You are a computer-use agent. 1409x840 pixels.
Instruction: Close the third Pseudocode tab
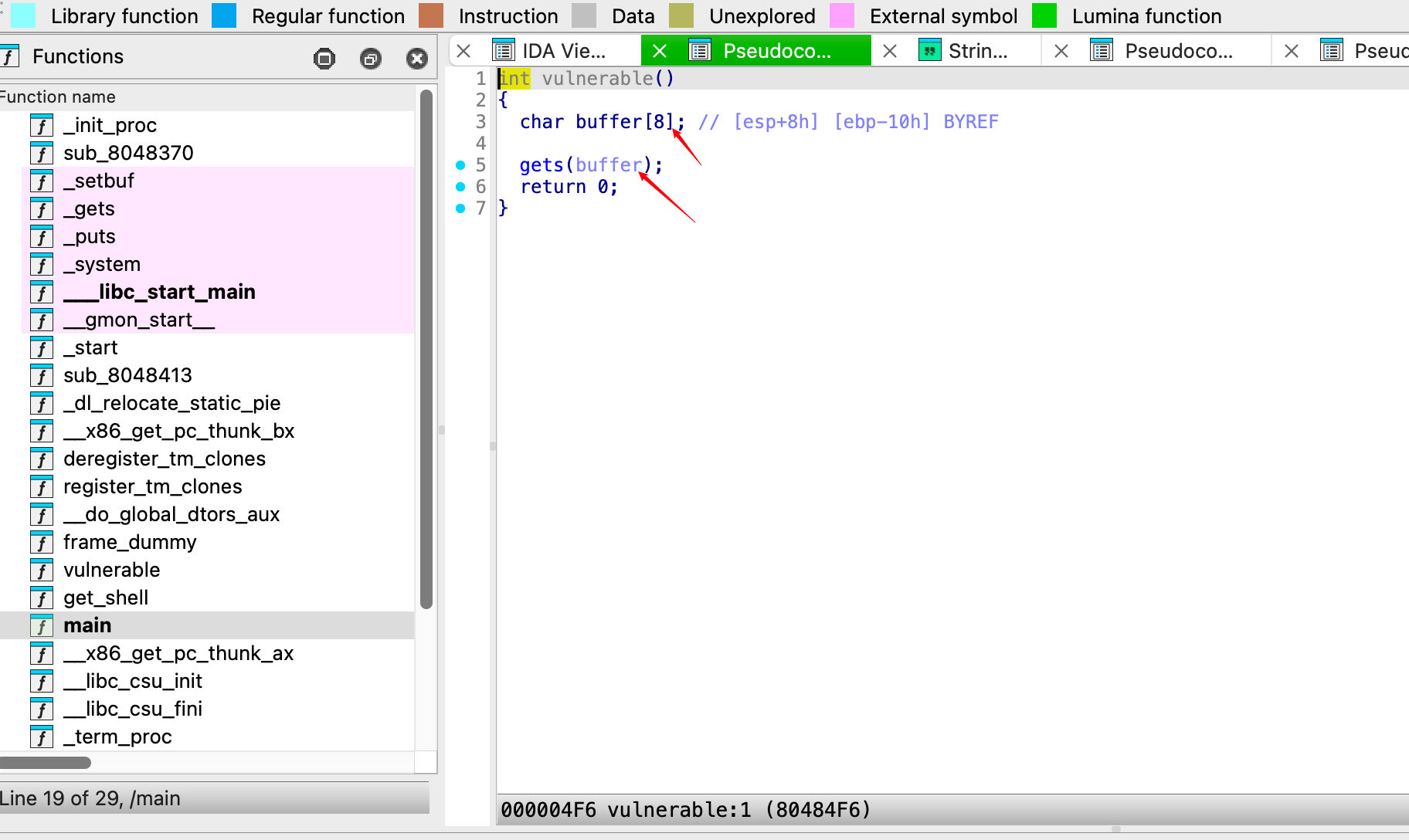[x=1292, y=51]
